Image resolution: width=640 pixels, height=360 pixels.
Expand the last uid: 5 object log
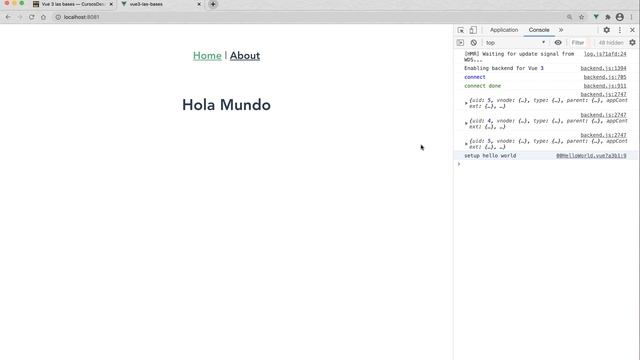click(466, 144)
